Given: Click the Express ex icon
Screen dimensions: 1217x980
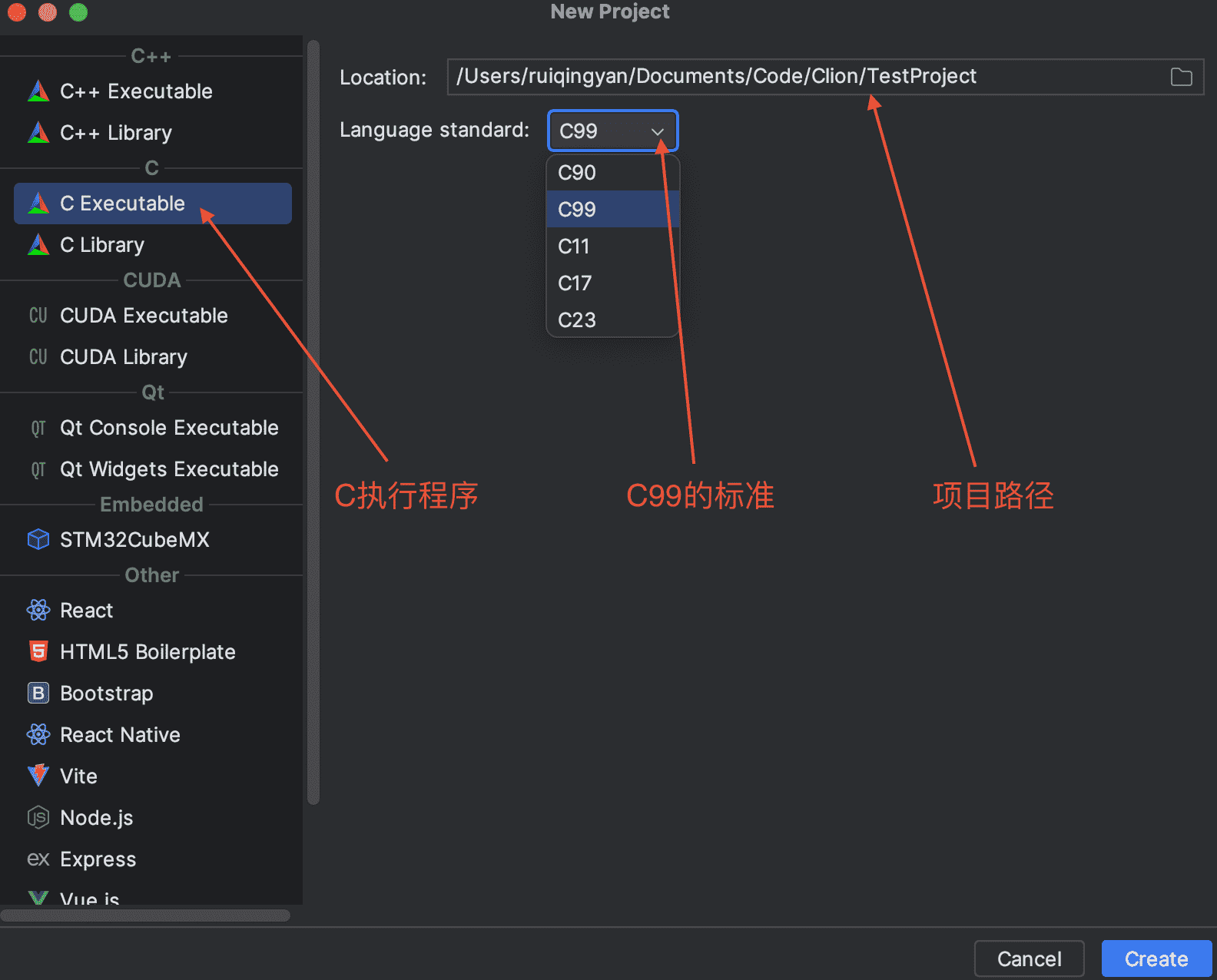Looking at the screenshot, I should (x=38, y=859).
